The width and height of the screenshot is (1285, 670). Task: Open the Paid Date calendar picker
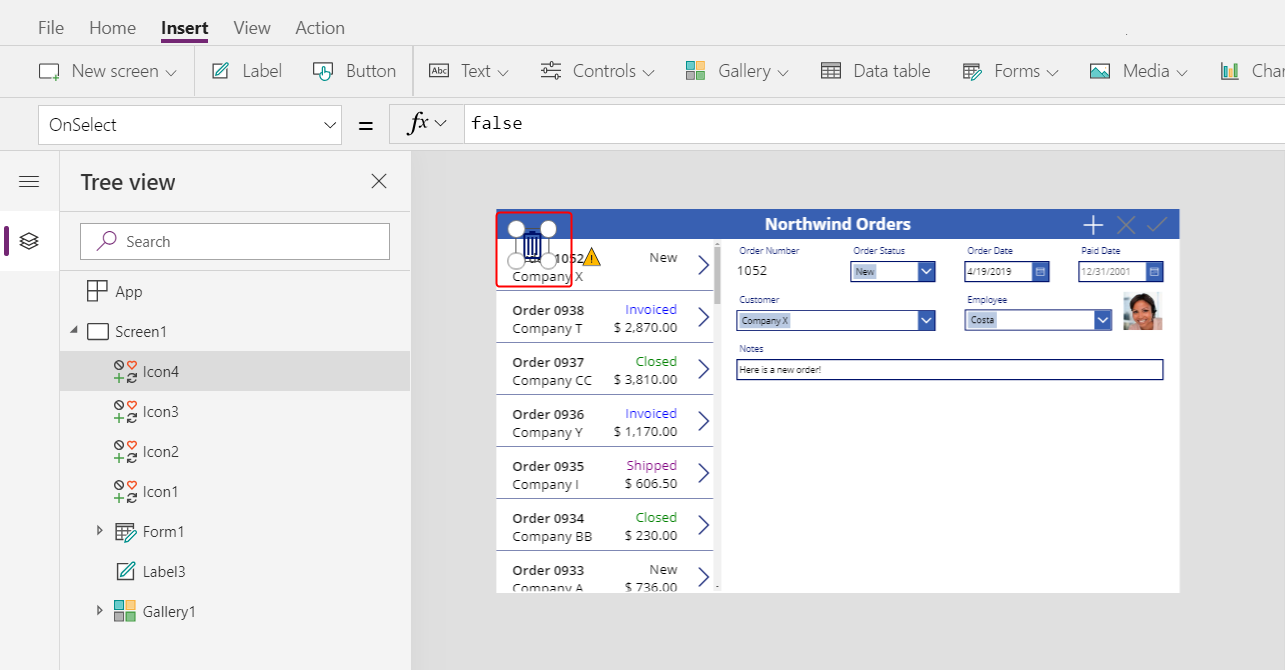click(1154, 271)
